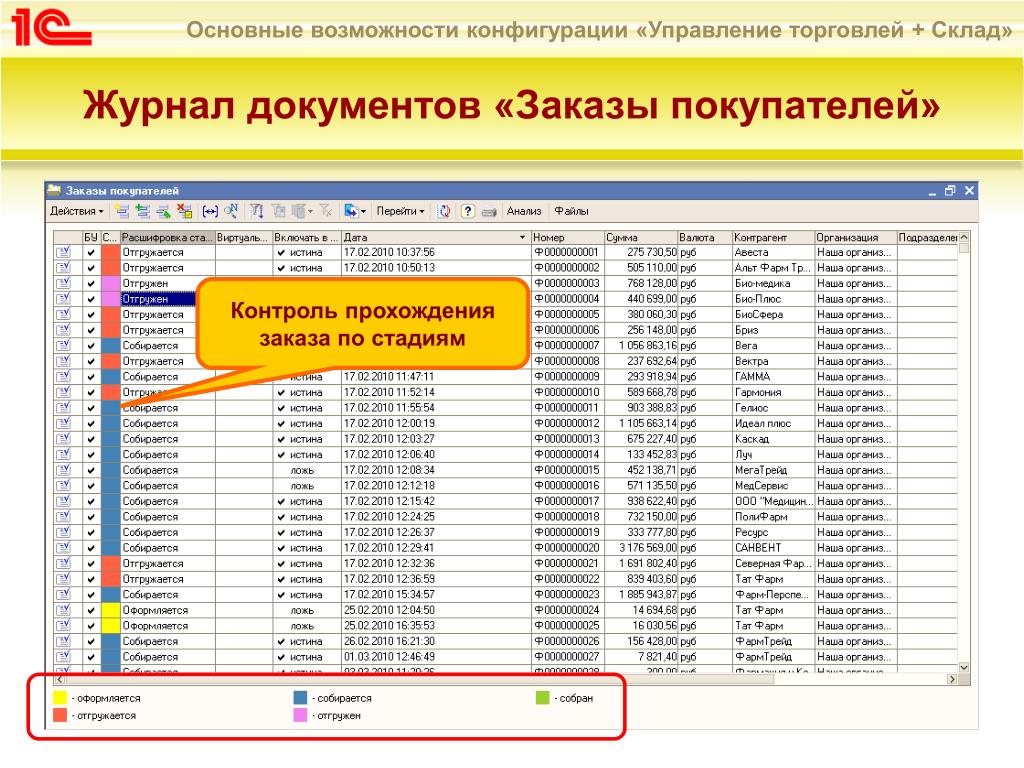The width and height of the screenshot is (1024, 768).
Task: Toggle Включать в checkmark in the Гармония row
Action: (x=281, y=392)
